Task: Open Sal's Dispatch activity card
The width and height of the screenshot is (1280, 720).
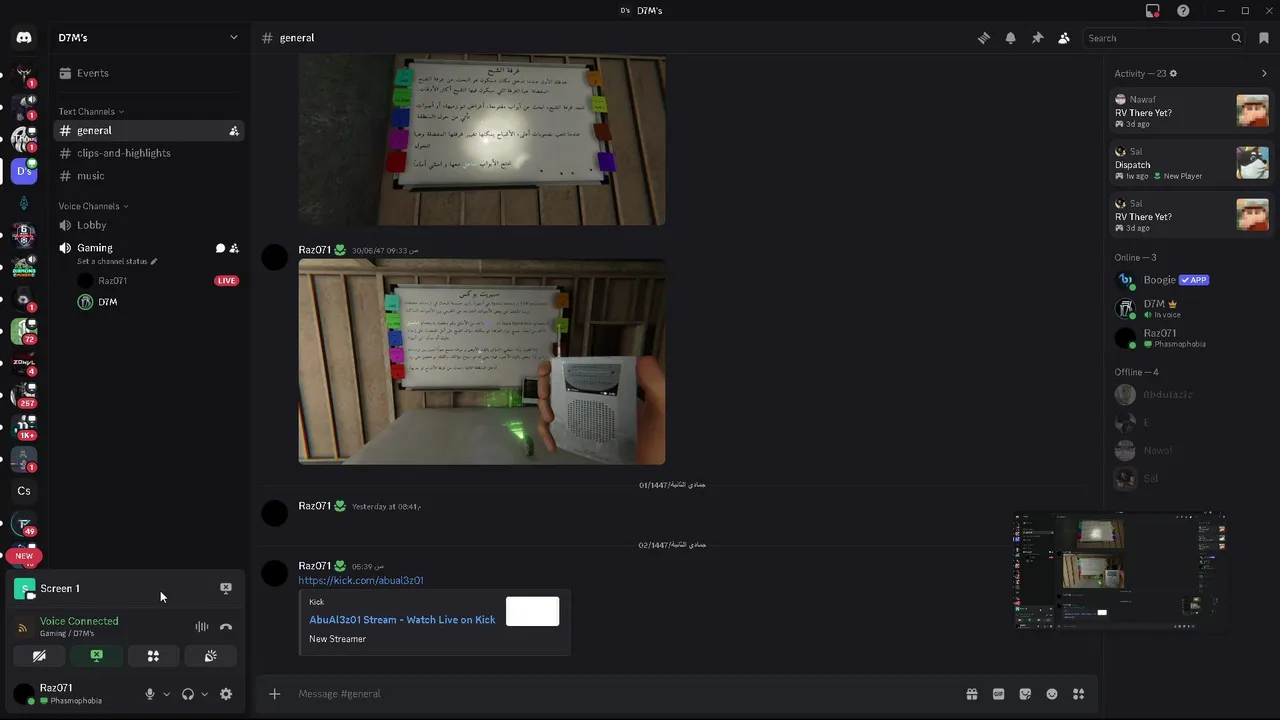Action: tap(1191, 163)
